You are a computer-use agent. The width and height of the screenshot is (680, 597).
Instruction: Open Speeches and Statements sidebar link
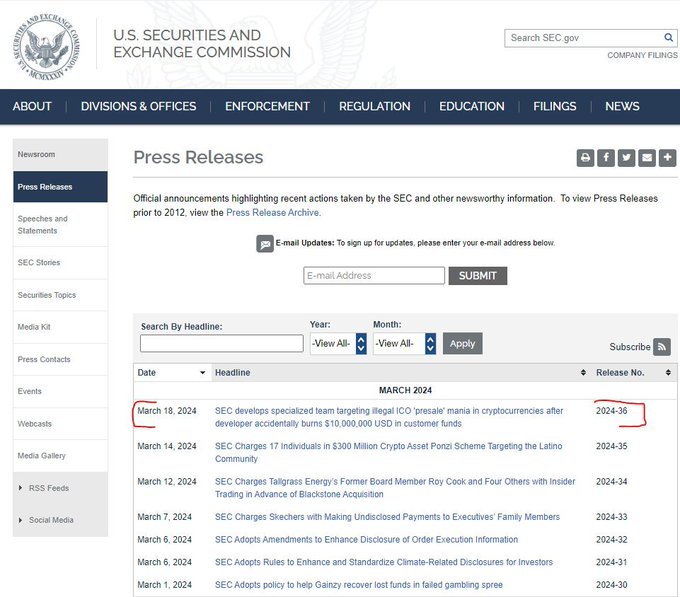click(60, 225)
